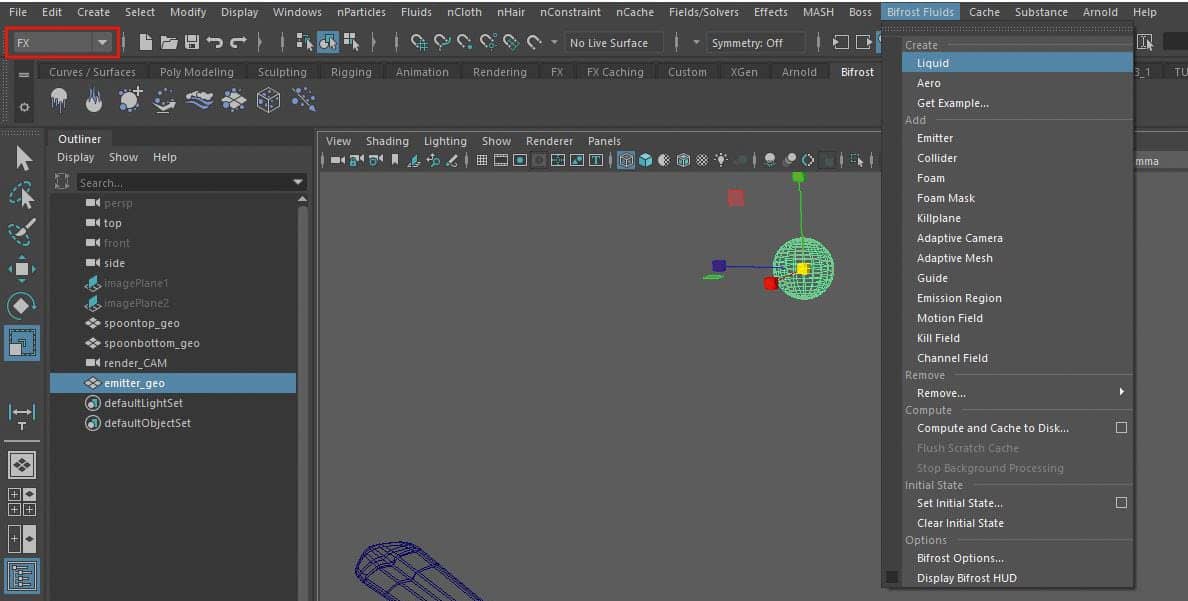Click the wavy foam shelf icon
The height and width of the screenshot is (601, 1188).
[x=199, y=100]
